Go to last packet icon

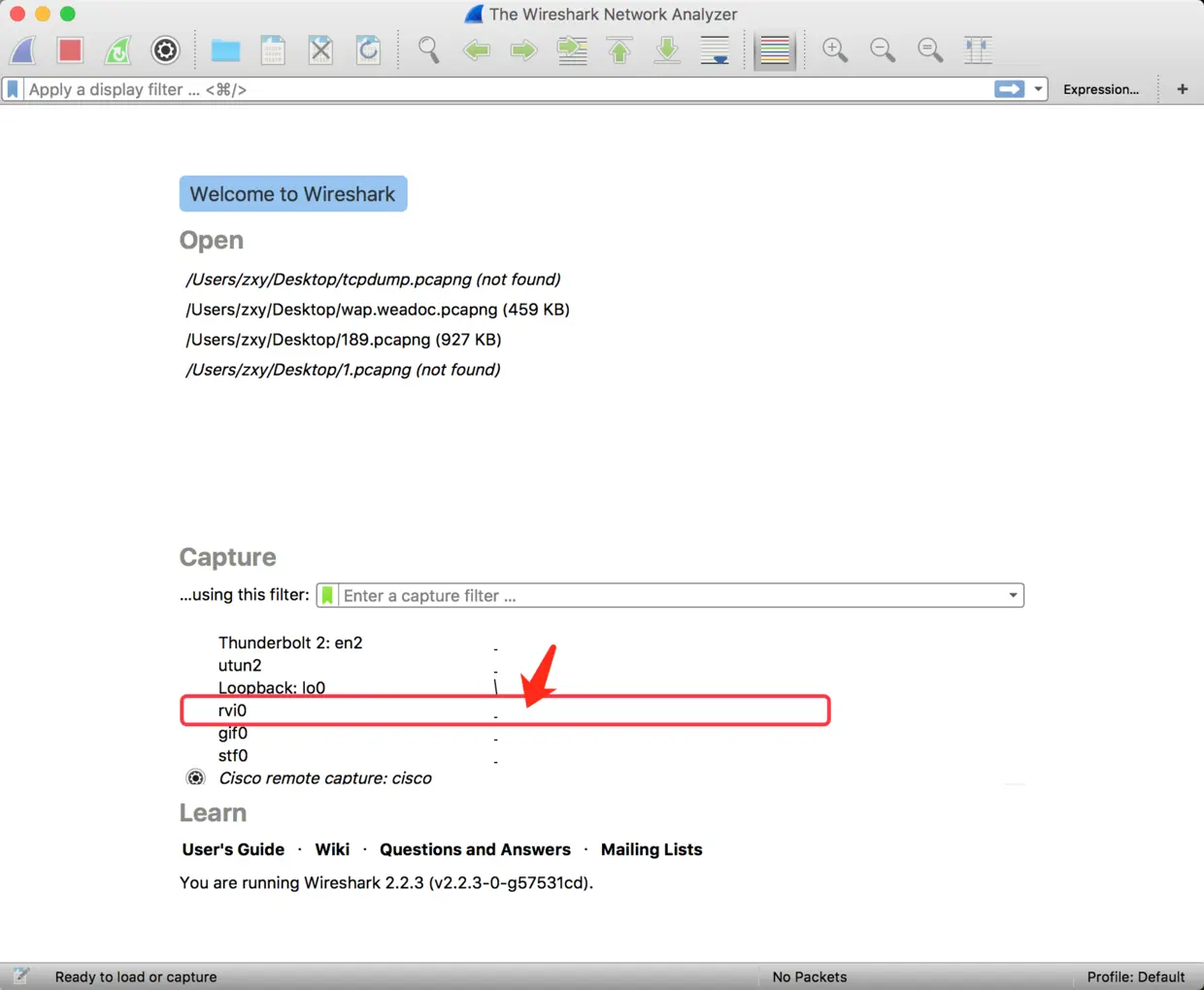coord(667,49)
